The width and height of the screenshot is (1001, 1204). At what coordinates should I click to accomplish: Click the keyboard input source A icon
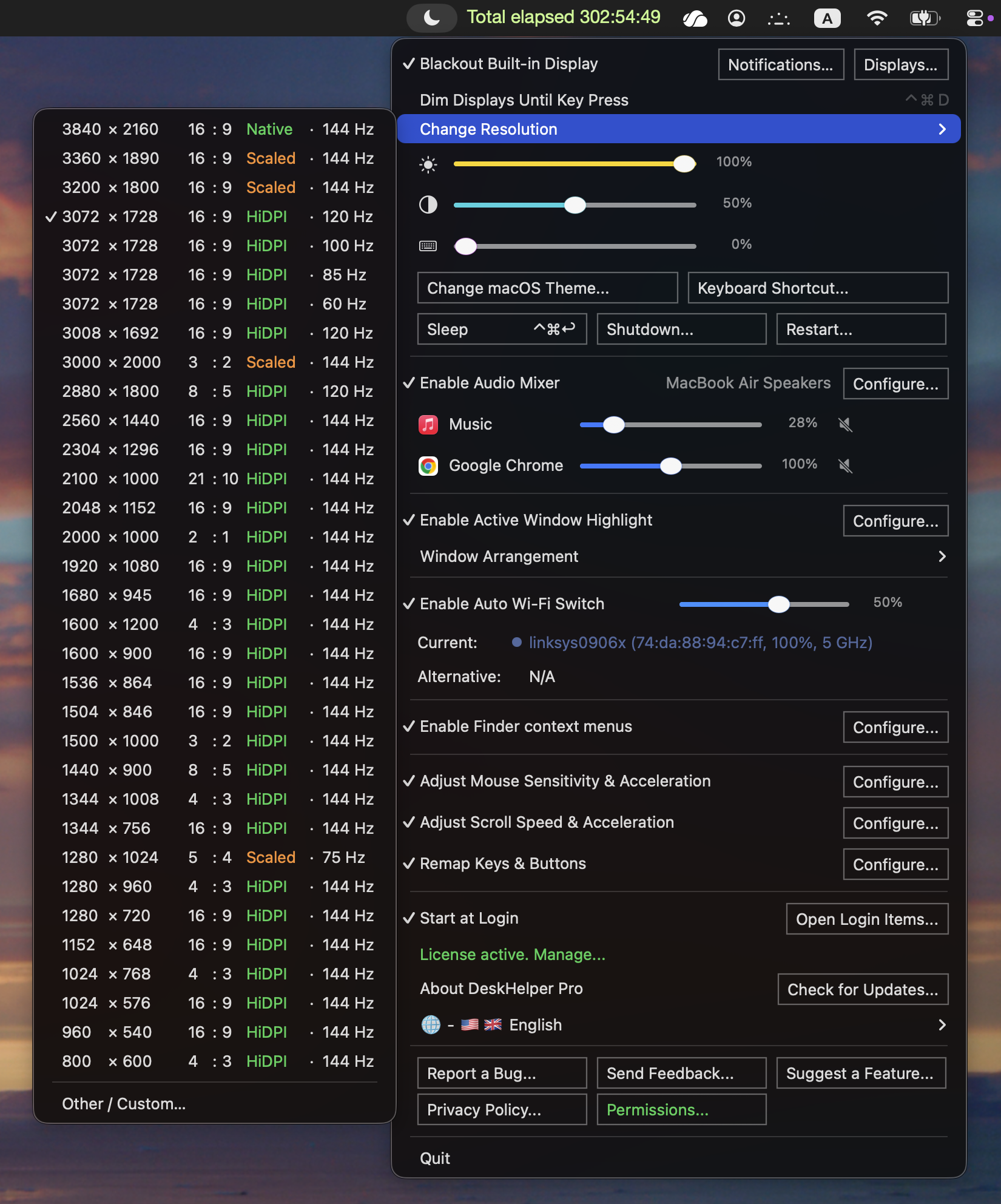[x=827, y=19]
